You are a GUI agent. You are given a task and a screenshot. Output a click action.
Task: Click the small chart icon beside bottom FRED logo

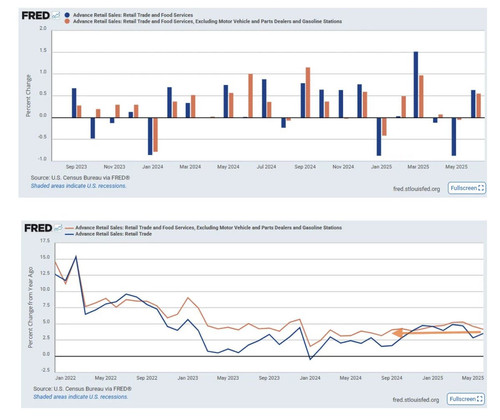[x=58, y=228]
